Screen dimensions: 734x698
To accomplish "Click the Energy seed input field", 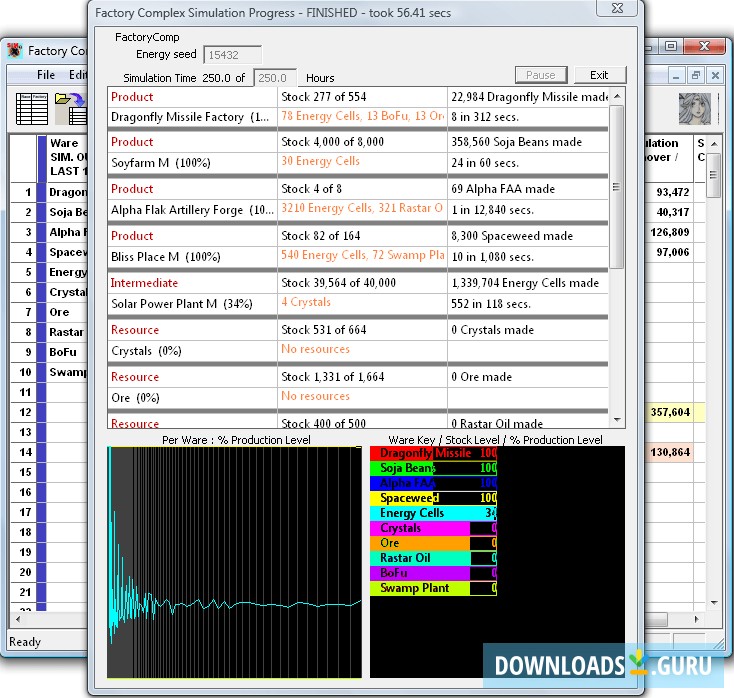I will (x=232, y=55).
